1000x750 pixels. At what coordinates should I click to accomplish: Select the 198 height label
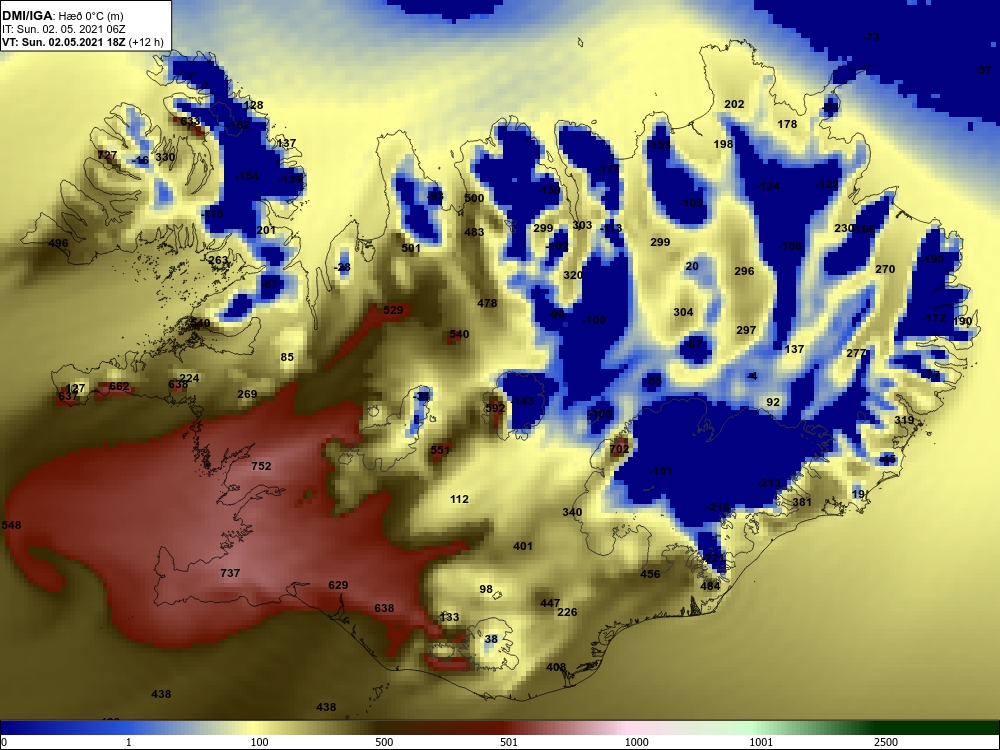(x=723, y=144)
